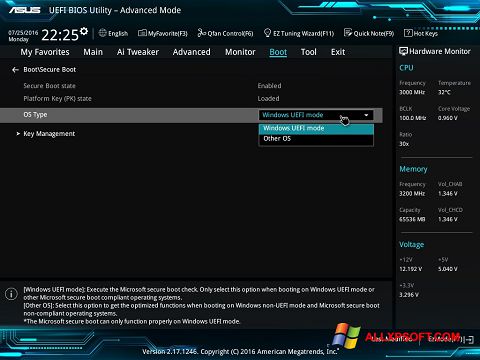The width and height of the screenshot is (480, 360).
Task: Expand the Key Management submenu
Action: 49,134
